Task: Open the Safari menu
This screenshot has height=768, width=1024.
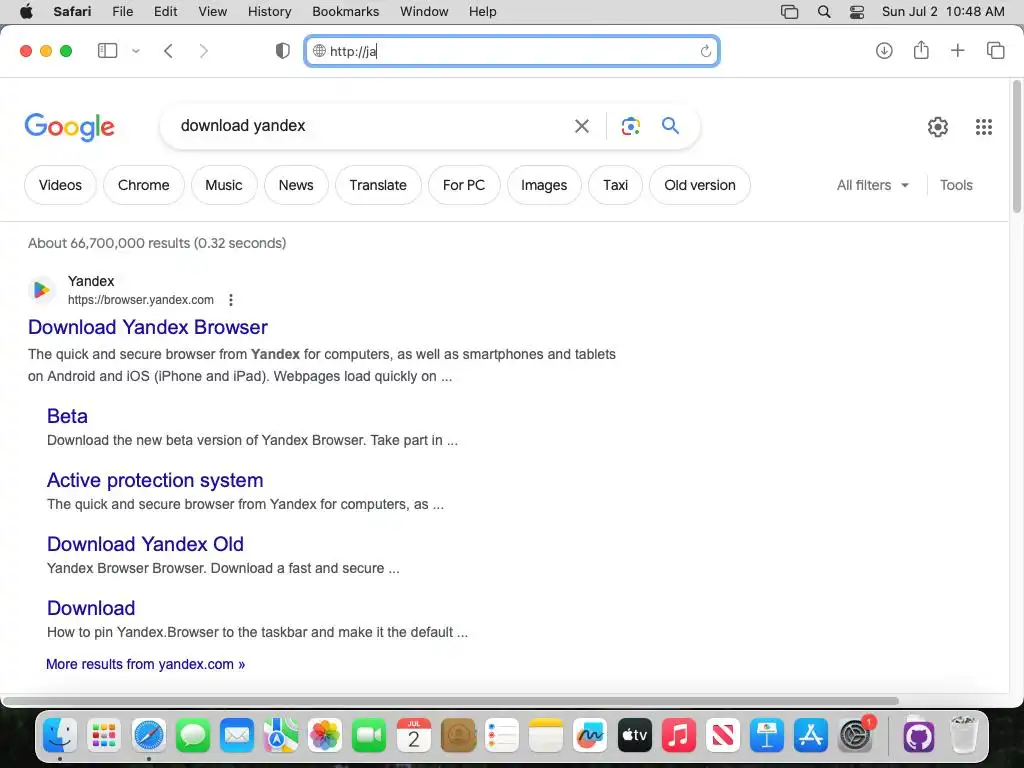Action: pos(72,11)
